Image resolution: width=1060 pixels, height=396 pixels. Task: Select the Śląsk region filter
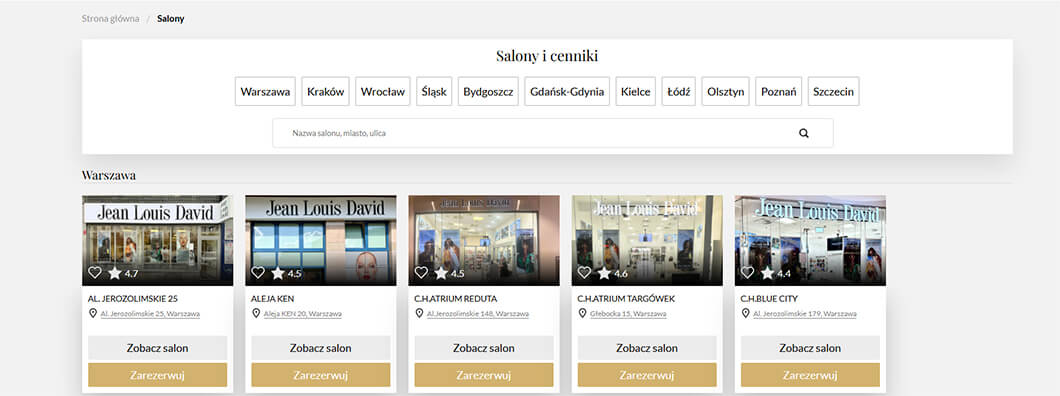[434, 91]
